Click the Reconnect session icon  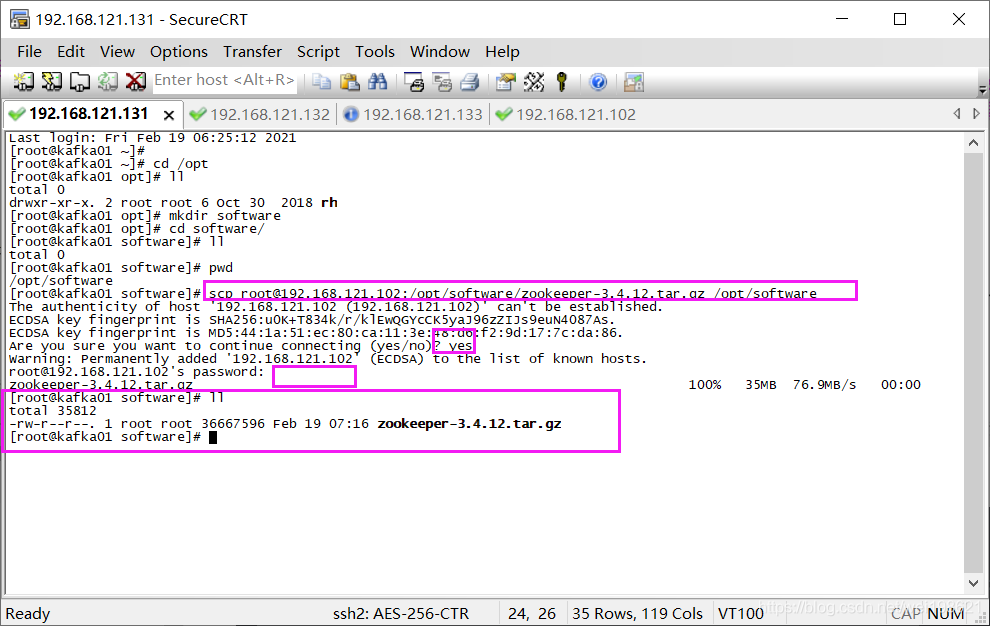pos(107,81)
